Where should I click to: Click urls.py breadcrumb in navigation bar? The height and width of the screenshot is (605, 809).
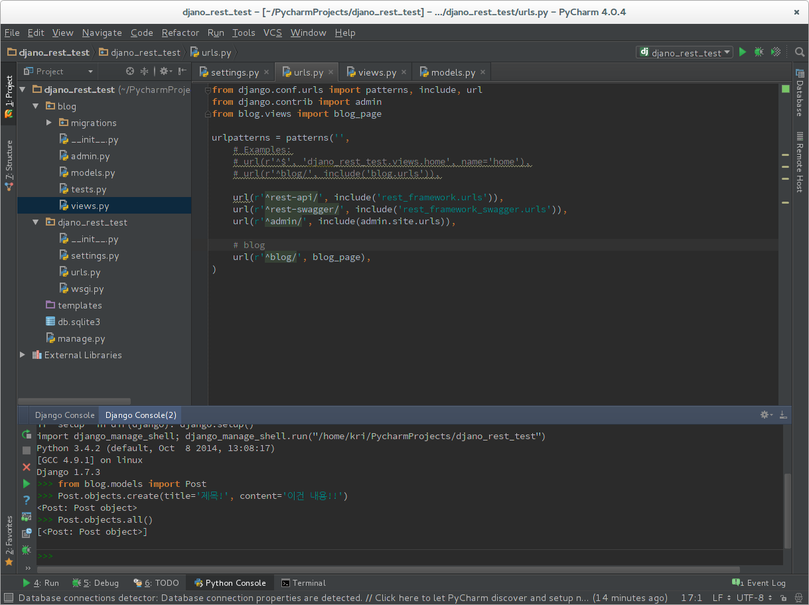point(211,52)
